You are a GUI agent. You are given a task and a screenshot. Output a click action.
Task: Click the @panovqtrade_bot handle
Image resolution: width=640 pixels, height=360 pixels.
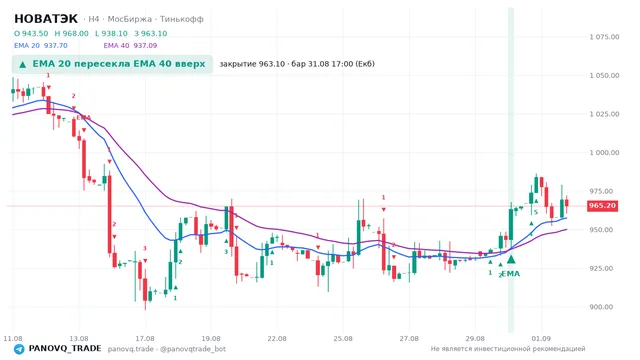coord(193,349)
